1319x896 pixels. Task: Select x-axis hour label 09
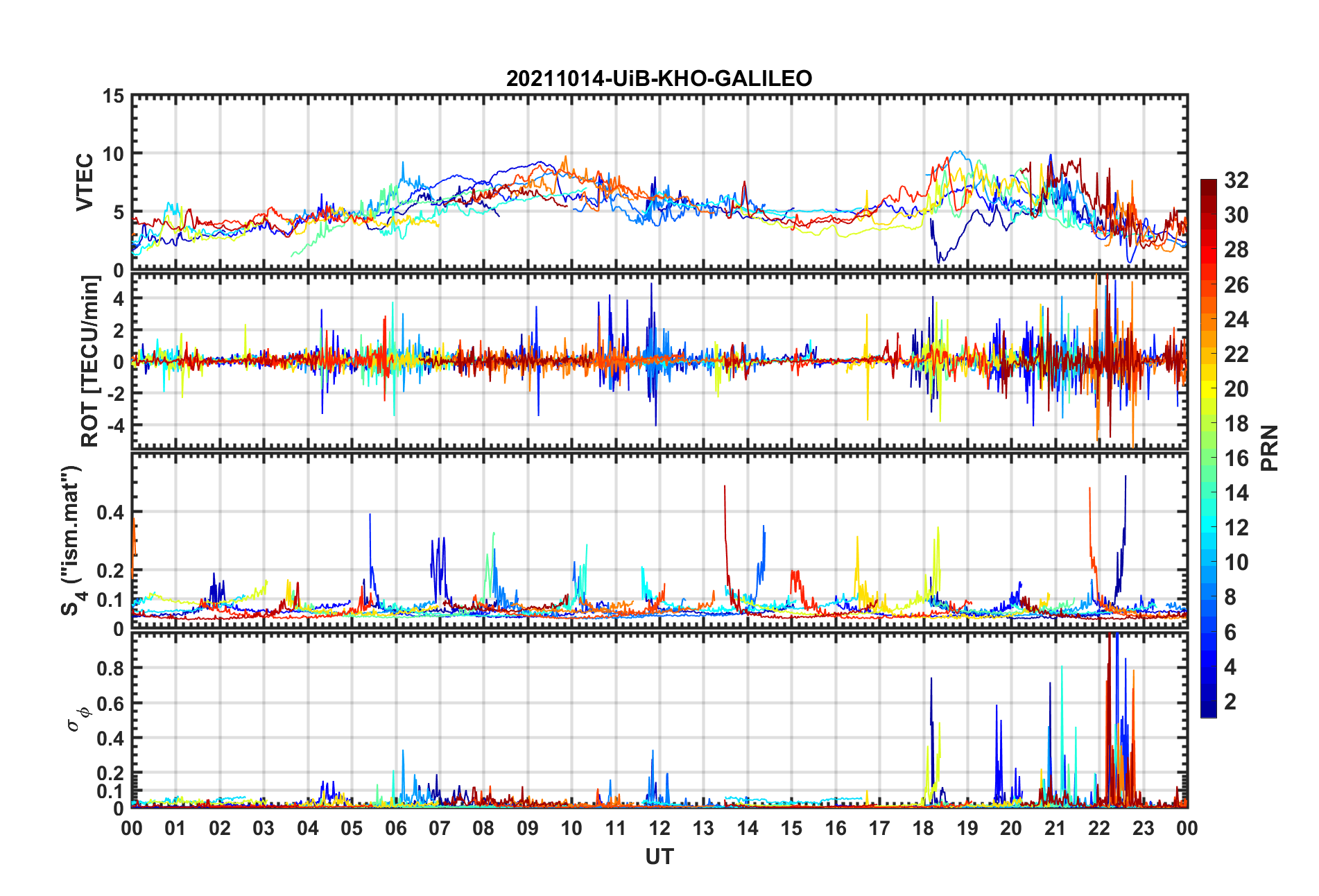527,828
